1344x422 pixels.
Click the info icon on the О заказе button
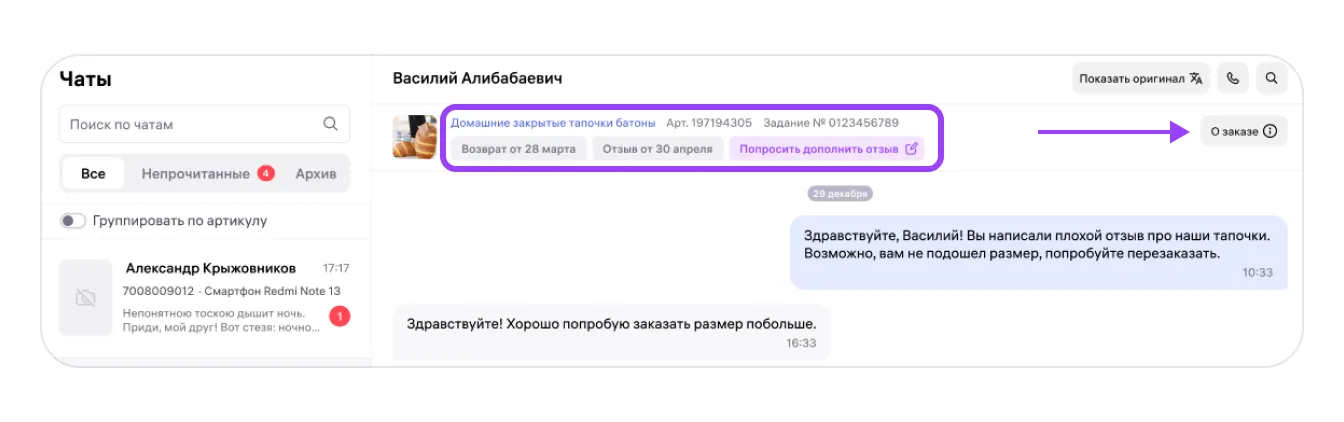pos(1270,131)
